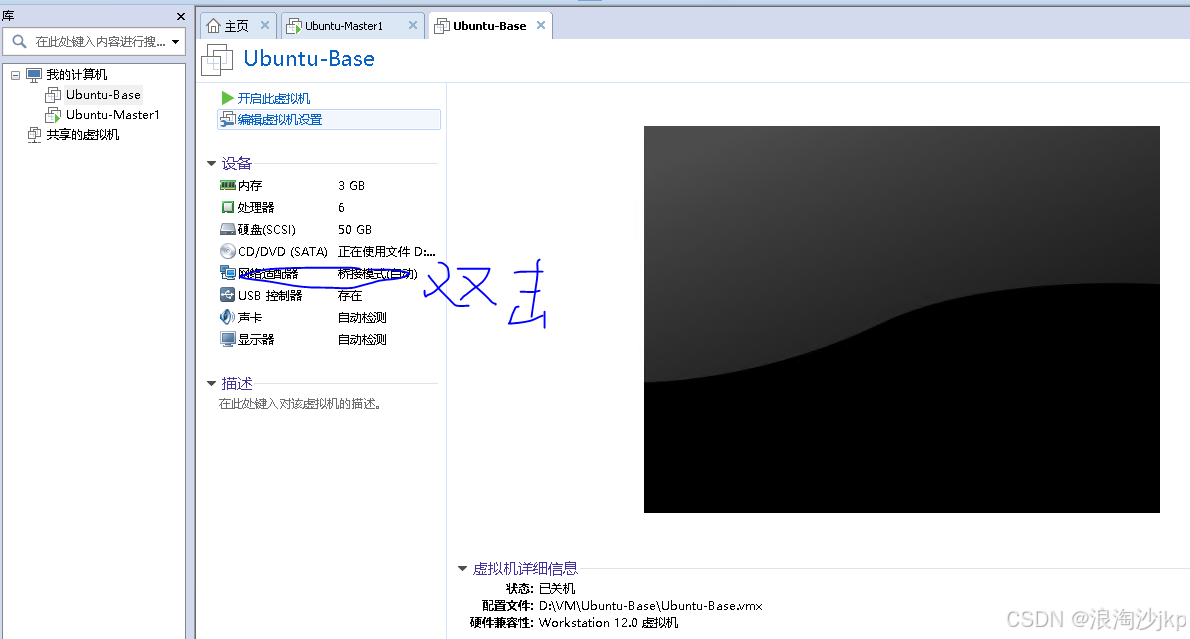
Task: Select Ubuntu-Master1 in the library tree
Action: pos(112,115)
